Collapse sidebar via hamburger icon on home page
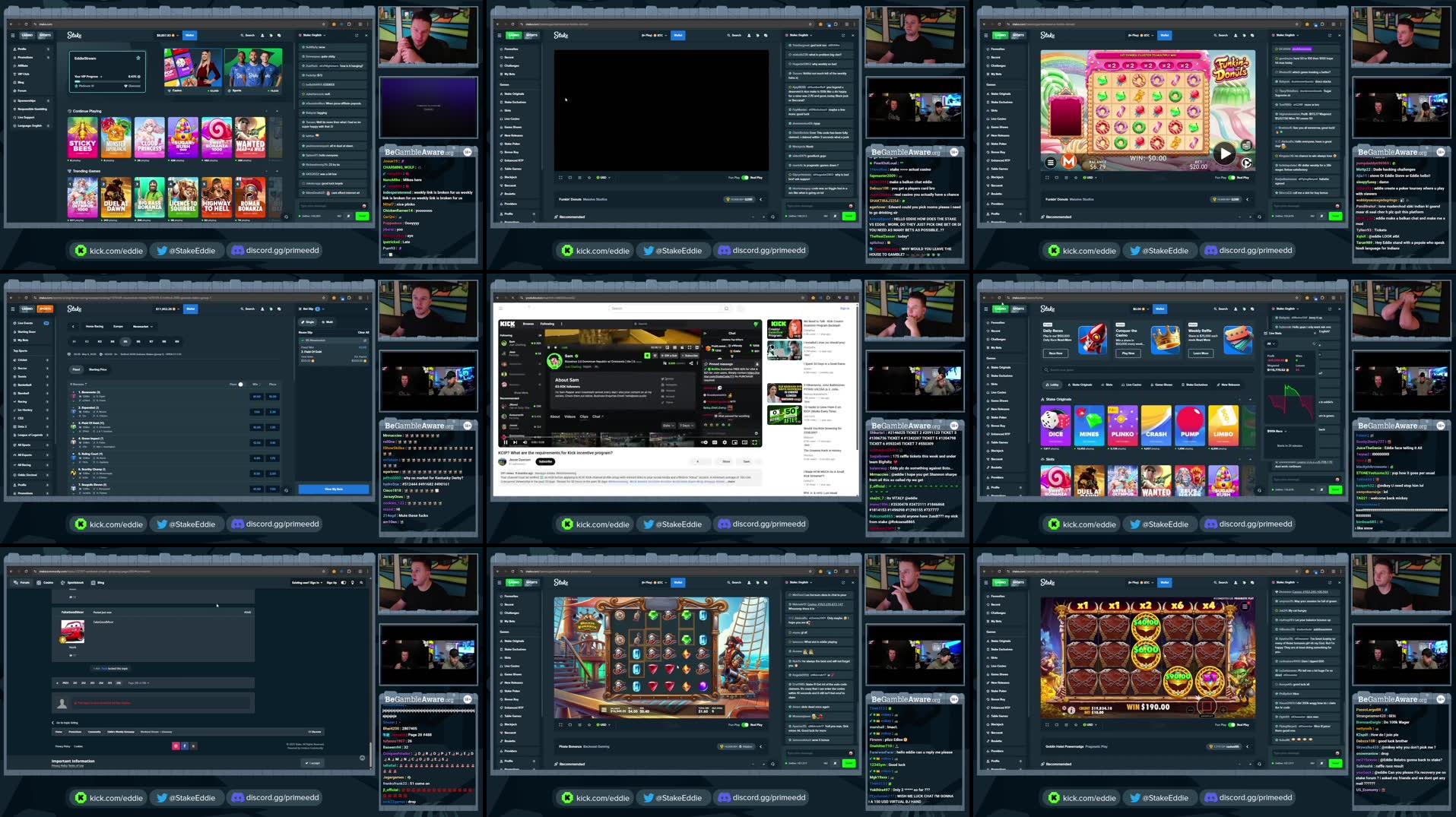Screen dimensions: 1456x817 coord(13,35)
